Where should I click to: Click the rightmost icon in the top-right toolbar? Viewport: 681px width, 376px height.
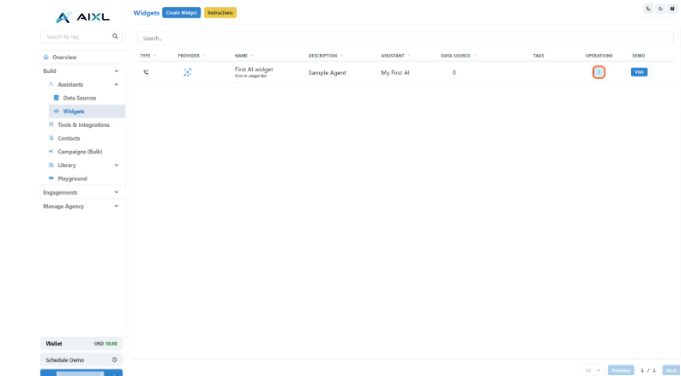pyautogui.click(x=672, y=9)
